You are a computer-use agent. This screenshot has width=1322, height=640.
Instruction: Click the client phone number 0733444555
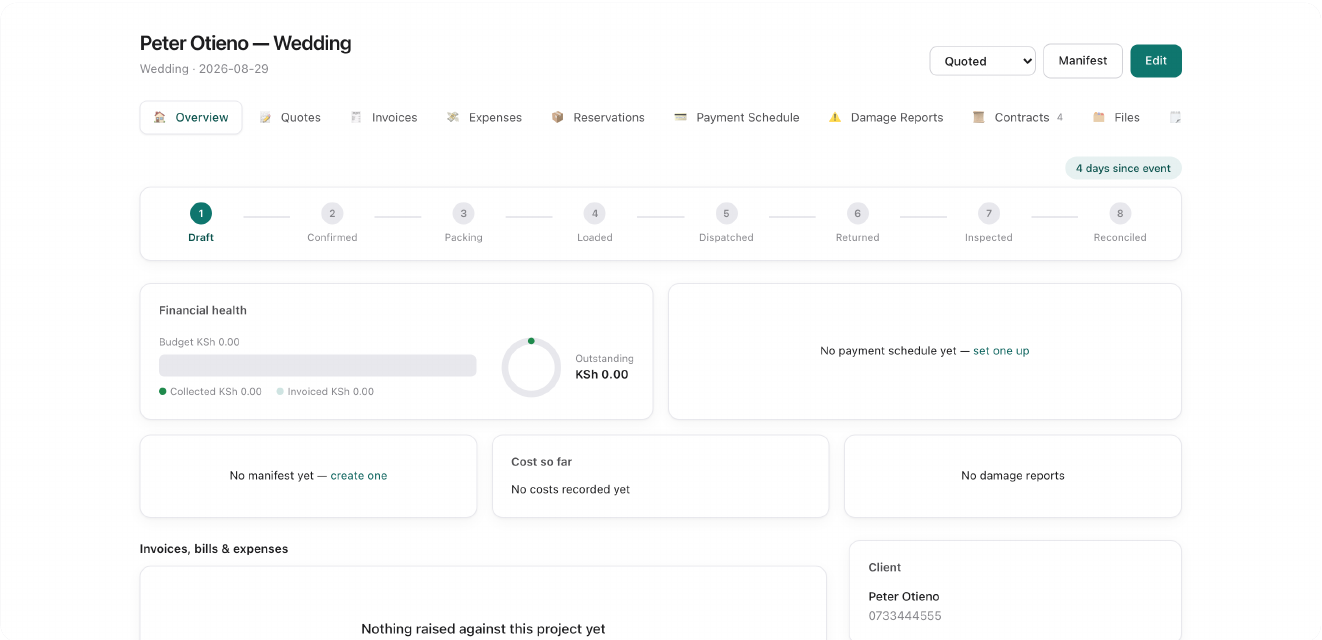[905, 616]
